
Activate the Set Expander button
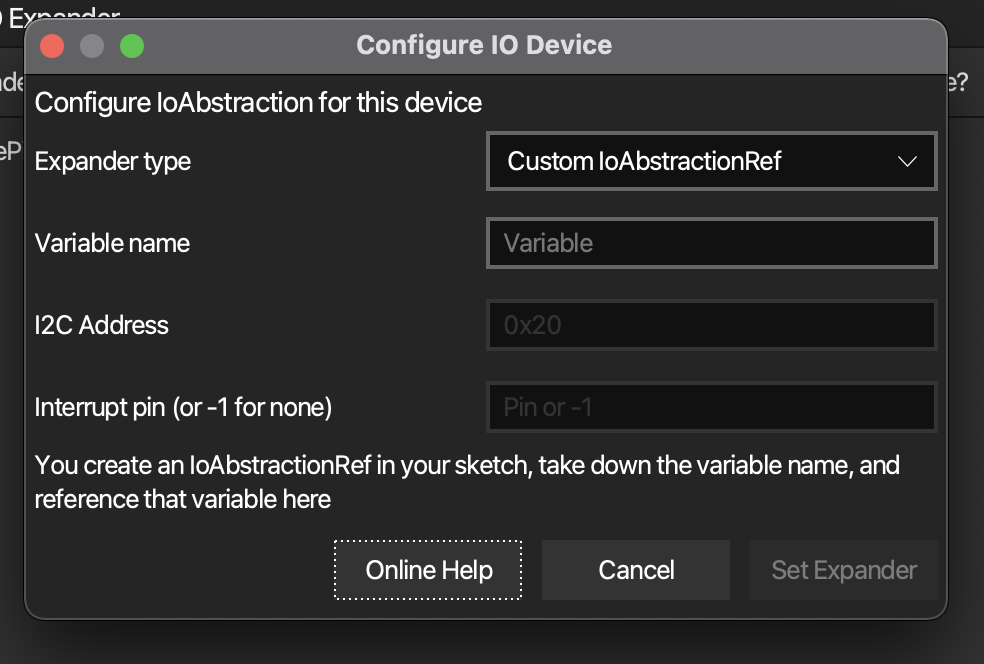click(843, 569)
